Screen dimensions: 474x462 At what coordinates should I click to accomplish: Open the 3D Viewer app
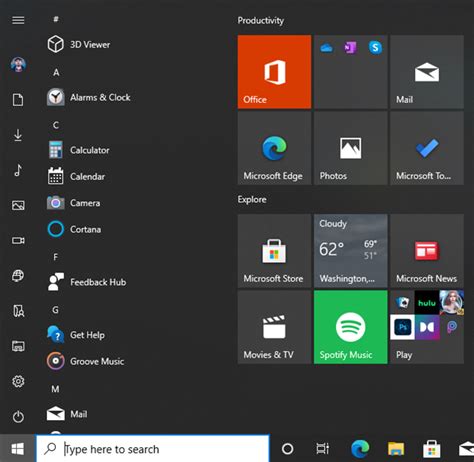tap(79, 44)
